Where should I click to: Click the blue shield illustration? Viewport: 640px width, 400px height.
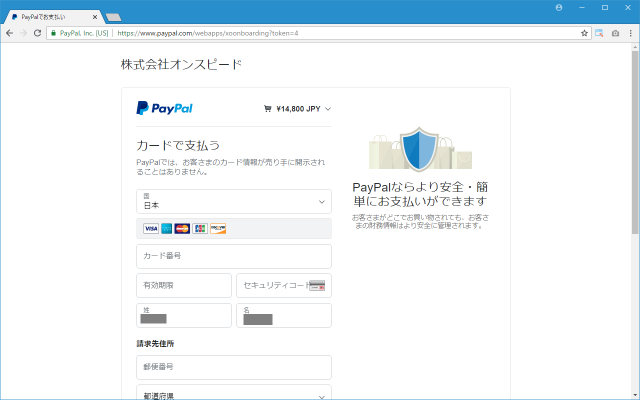coord(420,149)
